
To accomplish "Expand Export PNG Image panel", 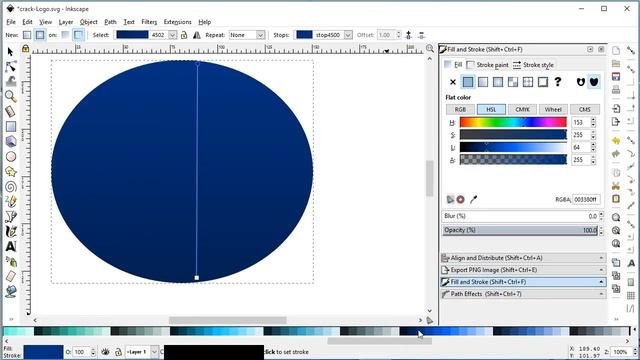I will point(523,270).
